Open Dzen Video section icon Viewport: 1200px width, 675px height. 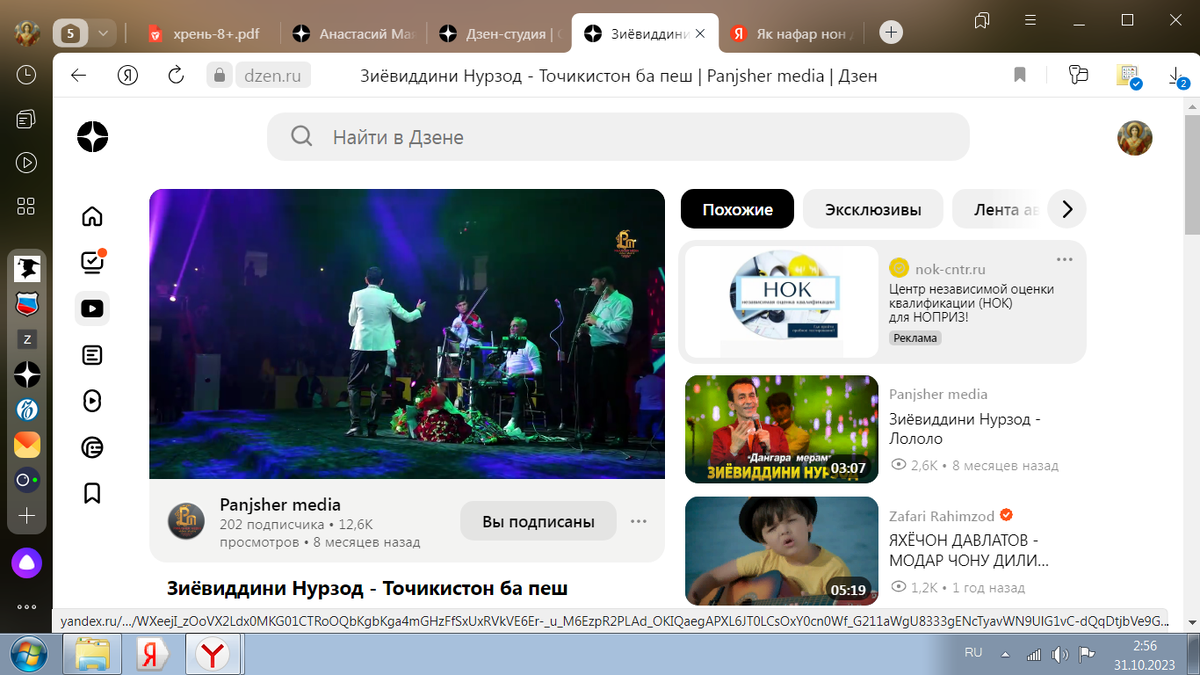[92, 309]
